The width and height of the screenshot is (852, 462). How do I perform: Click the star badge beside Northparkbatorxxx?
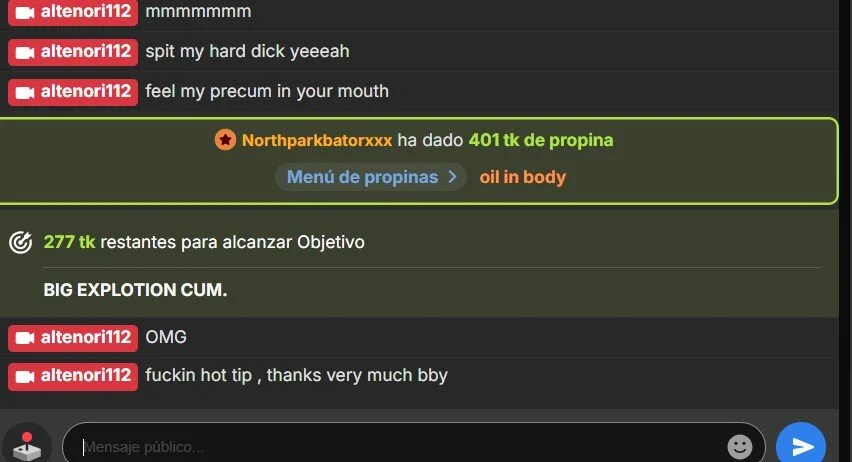click(x=225, y=140)
